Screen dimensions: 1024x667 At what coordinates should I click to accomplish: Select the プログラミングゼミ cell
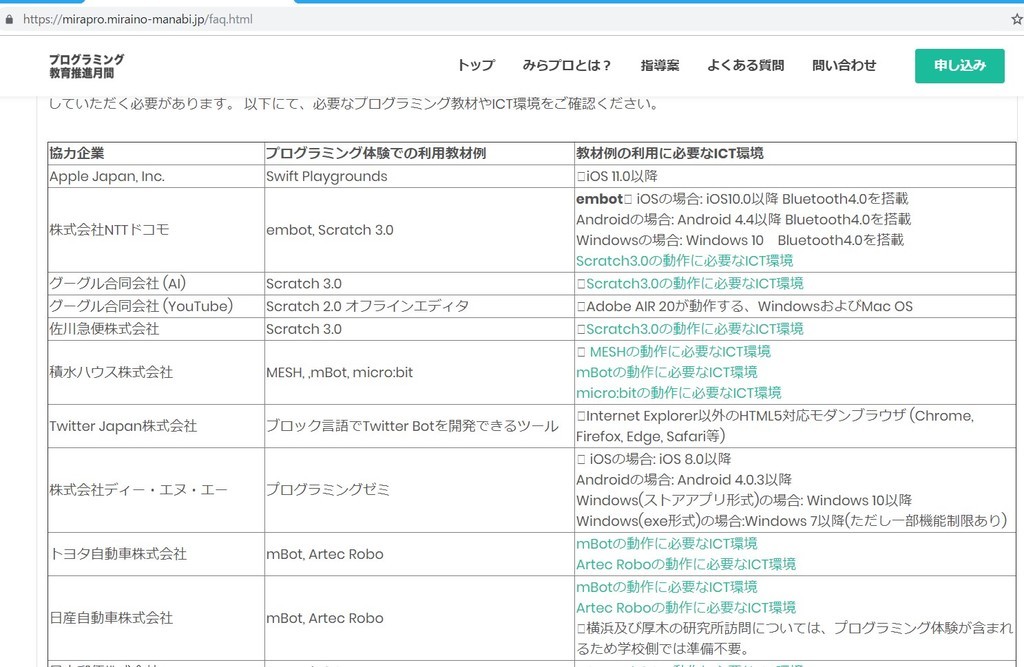419,490
